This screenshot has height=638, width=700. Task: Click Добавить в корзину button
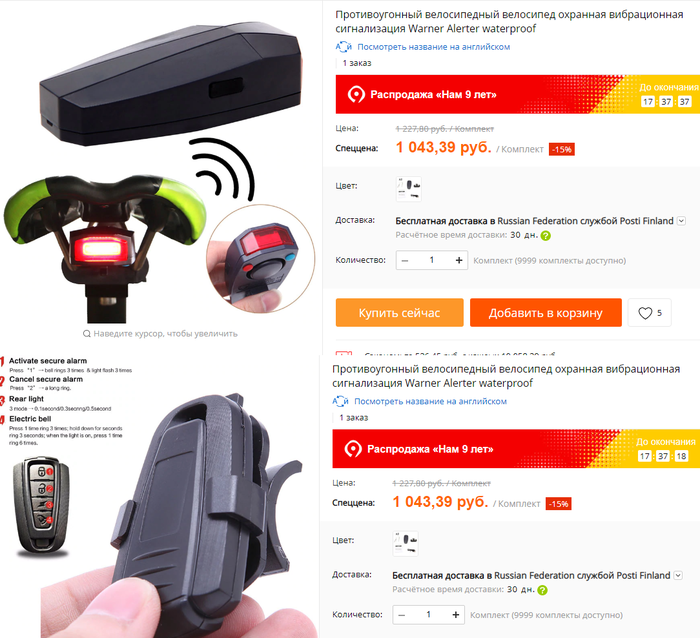coord(546,313)
